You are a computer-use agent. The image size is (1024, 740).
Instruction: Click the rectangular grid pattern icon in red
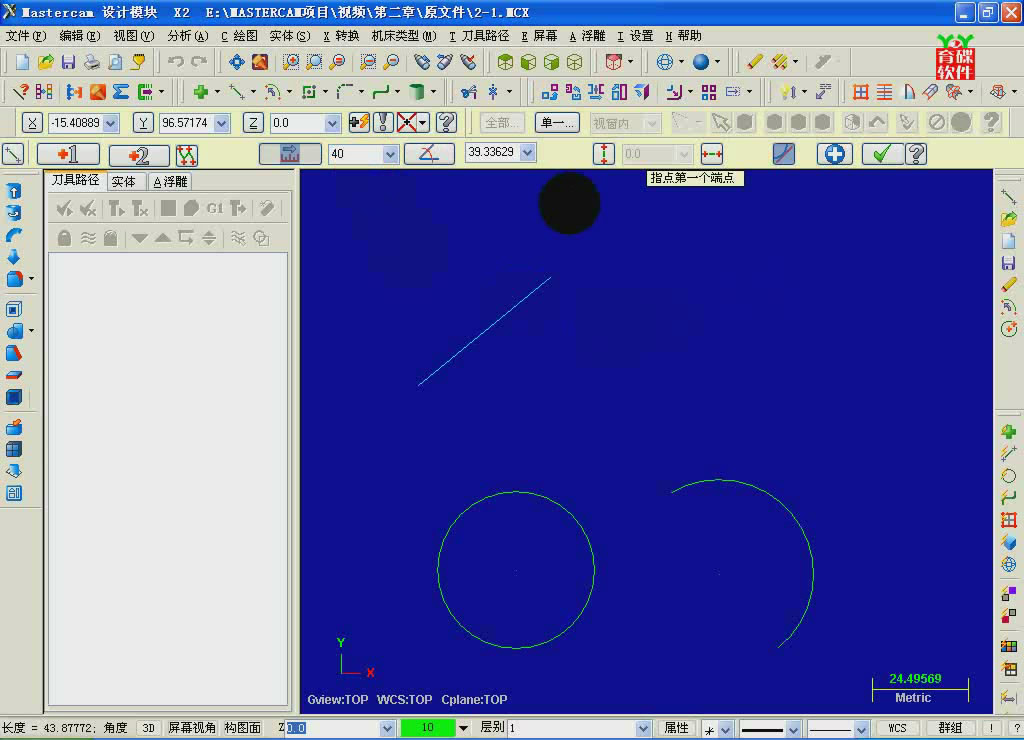tap(861, 92)
